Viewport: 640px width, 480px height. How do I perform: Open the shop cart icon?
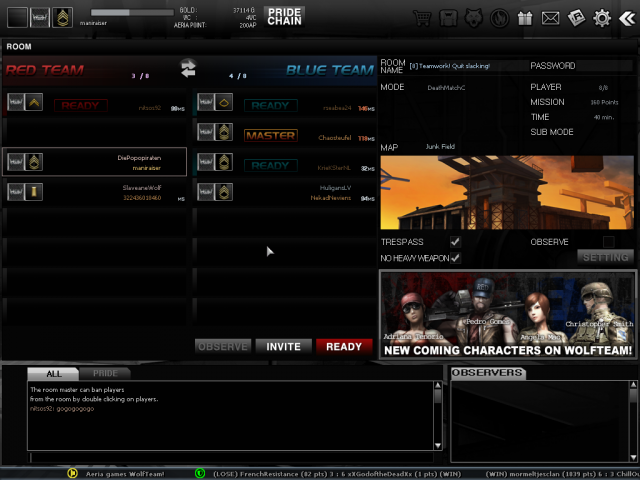pyautogui.click(x=422, y=18)
